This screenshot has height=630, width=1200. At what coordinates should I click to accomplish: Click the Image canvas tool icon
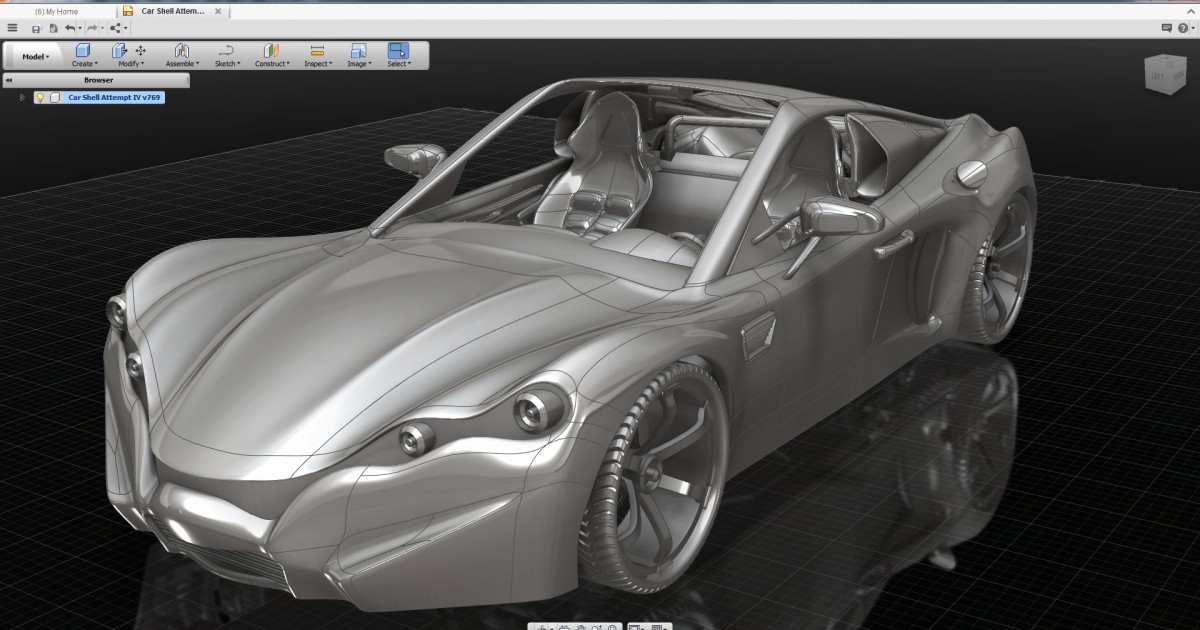[x=357, y=51]
